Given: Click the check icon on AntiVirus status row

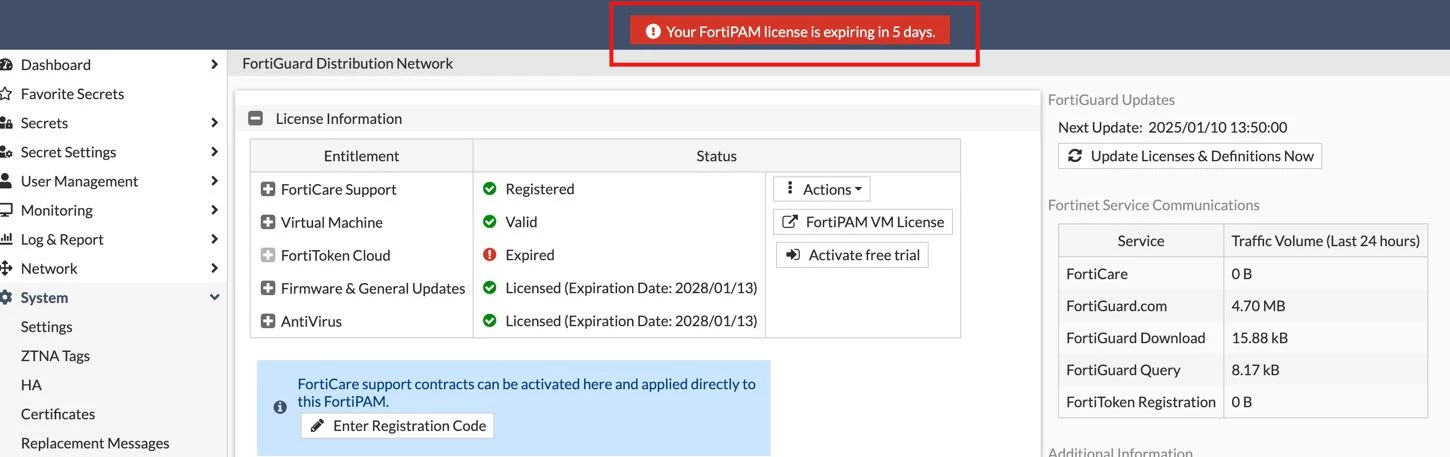Looking at the screenshot, I should (490, 321).
